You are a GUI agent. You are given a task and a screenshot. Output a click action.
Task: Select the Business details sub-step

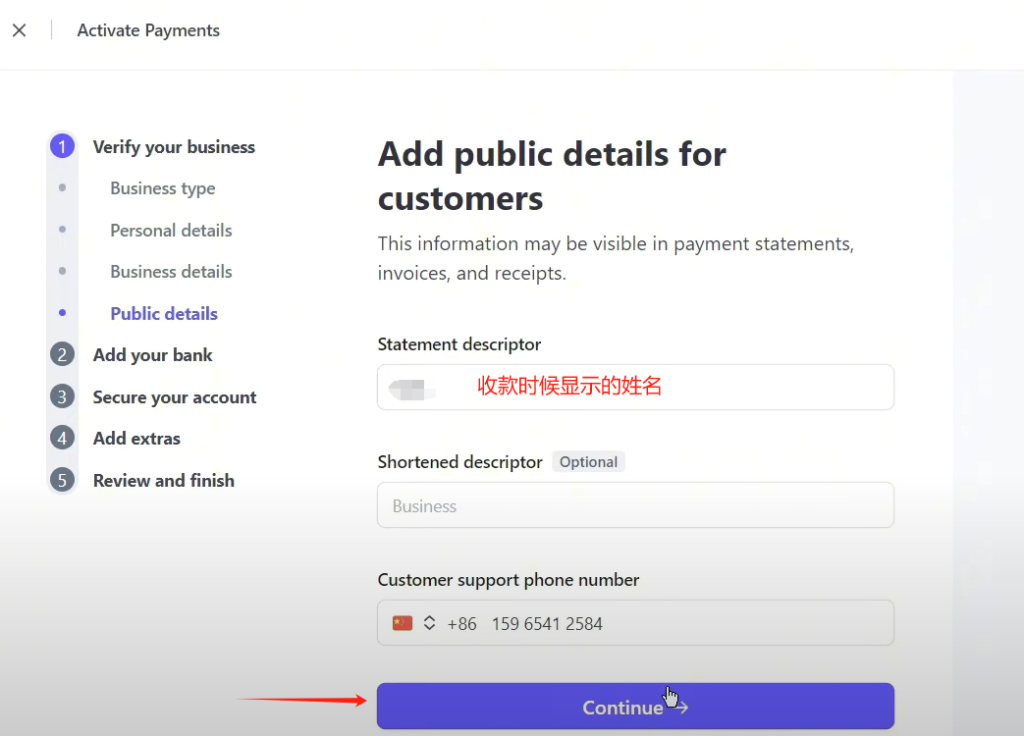[170, 271]
